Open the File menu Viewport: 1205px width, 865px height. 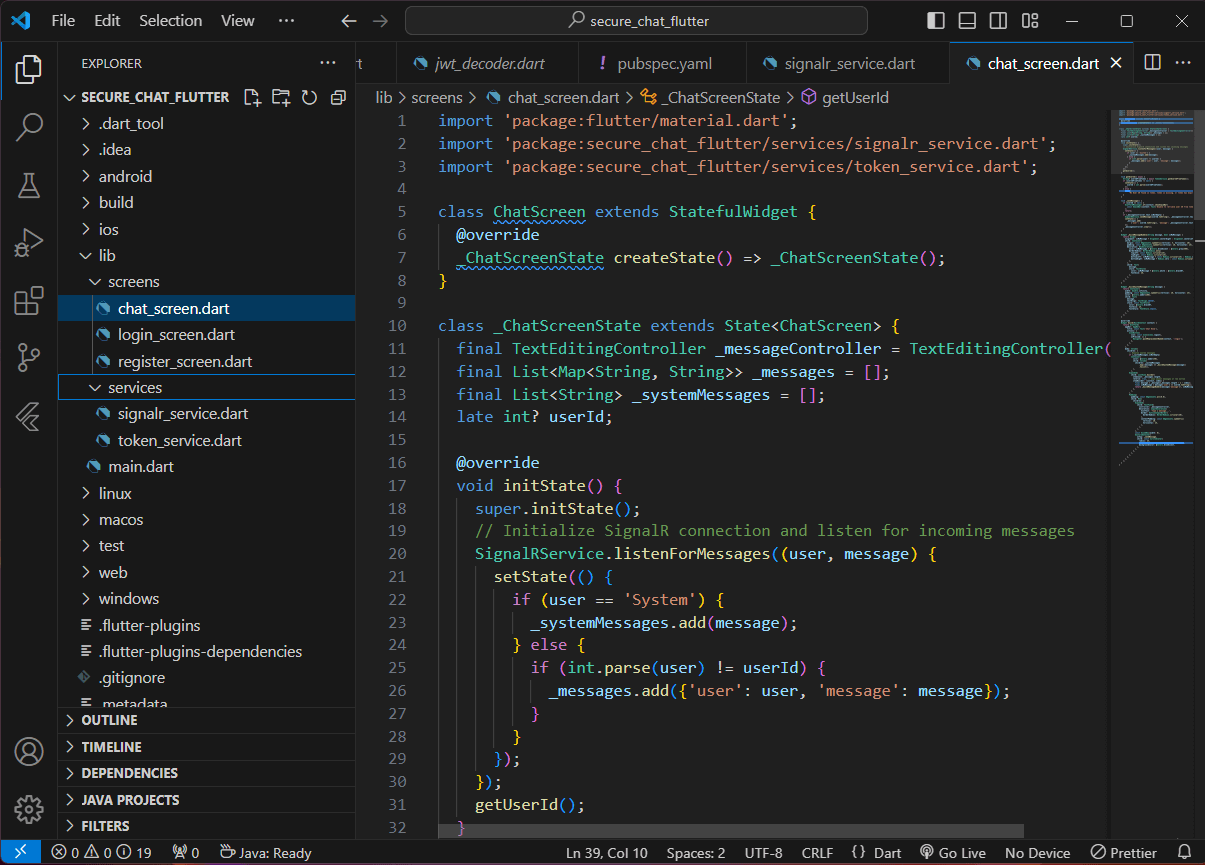(x=63, y=20)
